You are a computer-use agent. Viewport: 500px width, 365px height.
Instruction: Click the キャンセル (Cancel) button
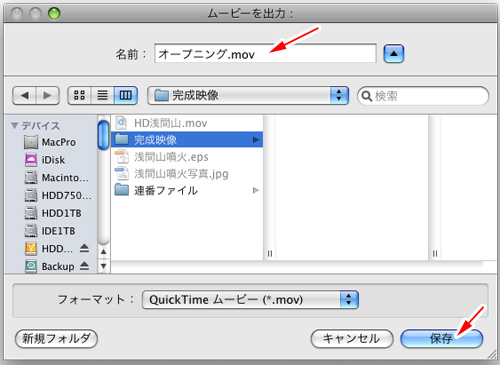click(x=352, y=339)
